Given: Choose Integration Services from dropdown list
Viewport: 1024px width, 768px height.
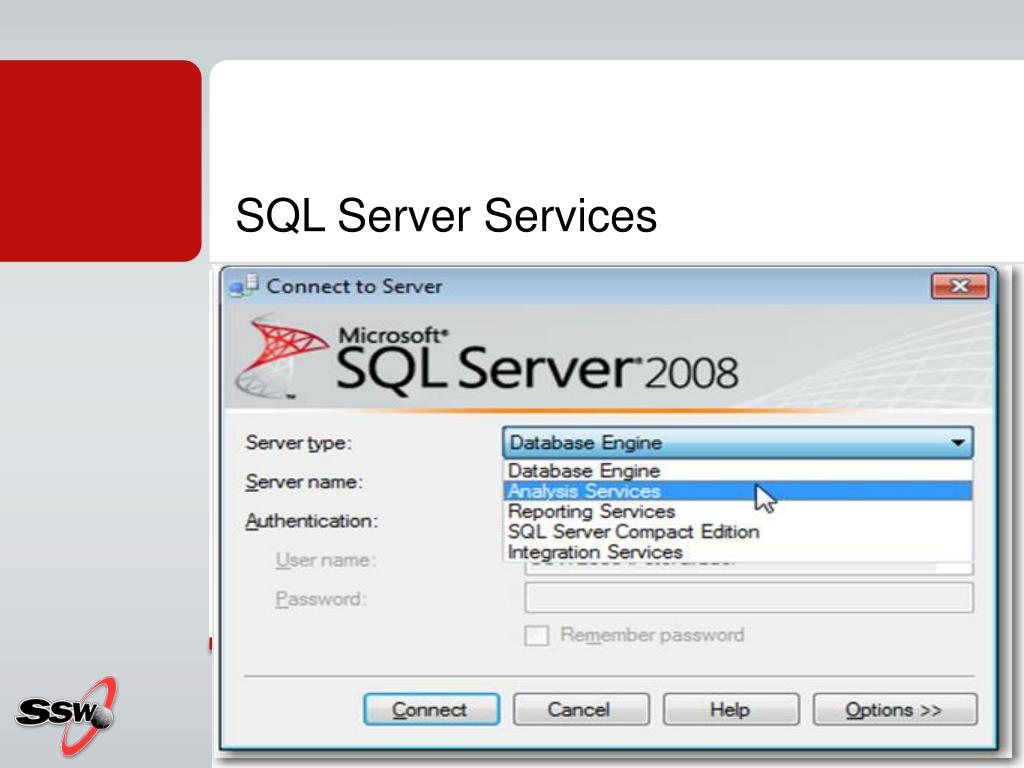Looking at the screenshot, I should 738,552.
